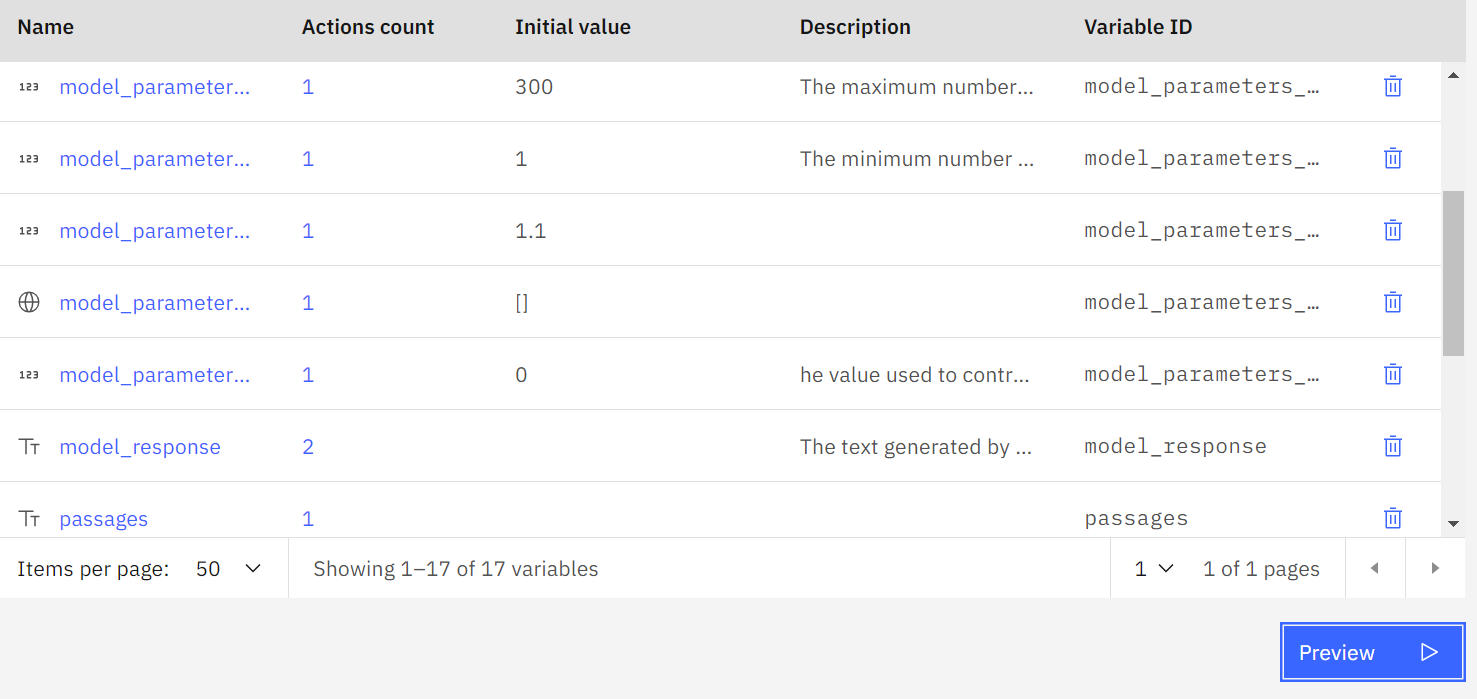The width and height of the screenshot is (1477, 699).
Task: Delete the passages variable
Action: point(1392,518)
